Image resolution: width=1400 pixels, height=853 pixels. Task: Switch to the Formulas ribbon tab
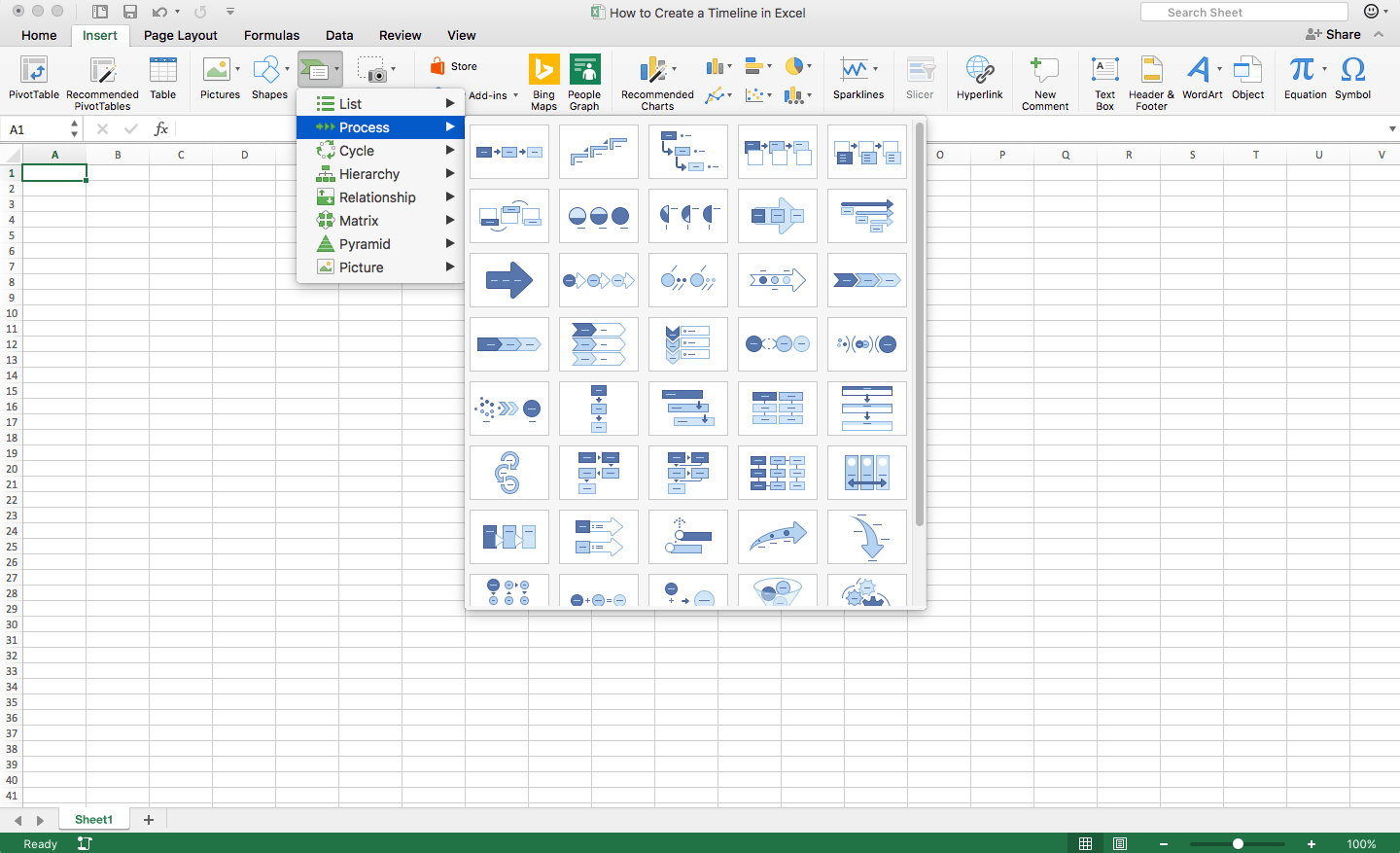click(x=271, y=35)
